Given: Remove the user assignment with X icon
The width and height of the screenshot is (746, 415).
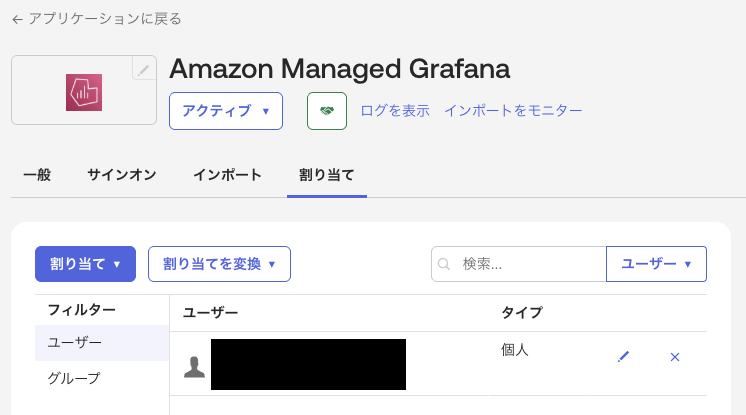Looking at the screenshot, I should tap(675, 356).
